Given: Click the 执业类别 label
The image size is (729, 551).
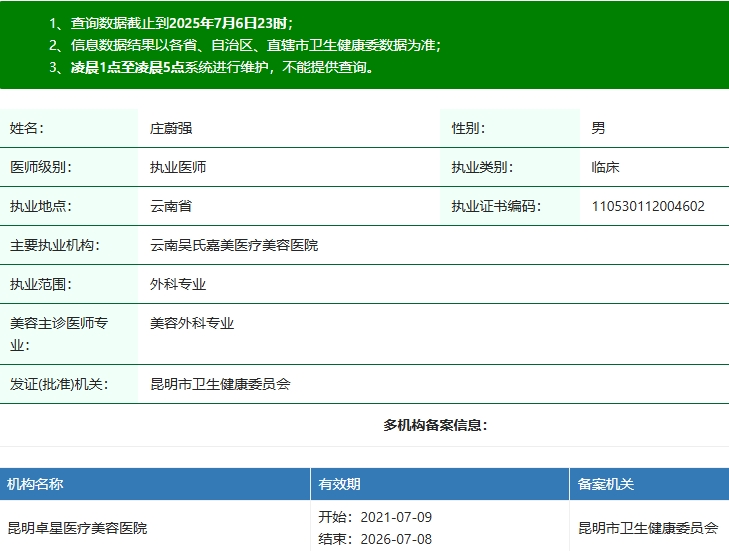Looking at the screenshot, I should coord(482,167).
